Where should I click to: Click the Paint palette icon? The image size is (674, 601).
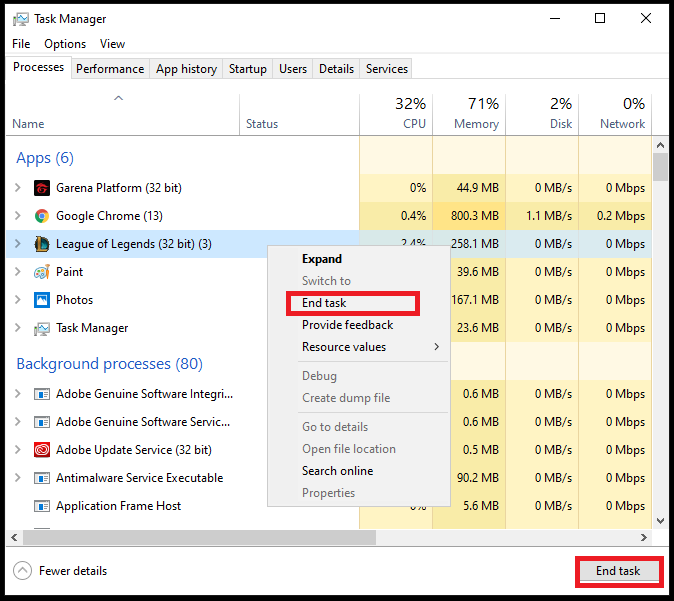tap(42, 272)
